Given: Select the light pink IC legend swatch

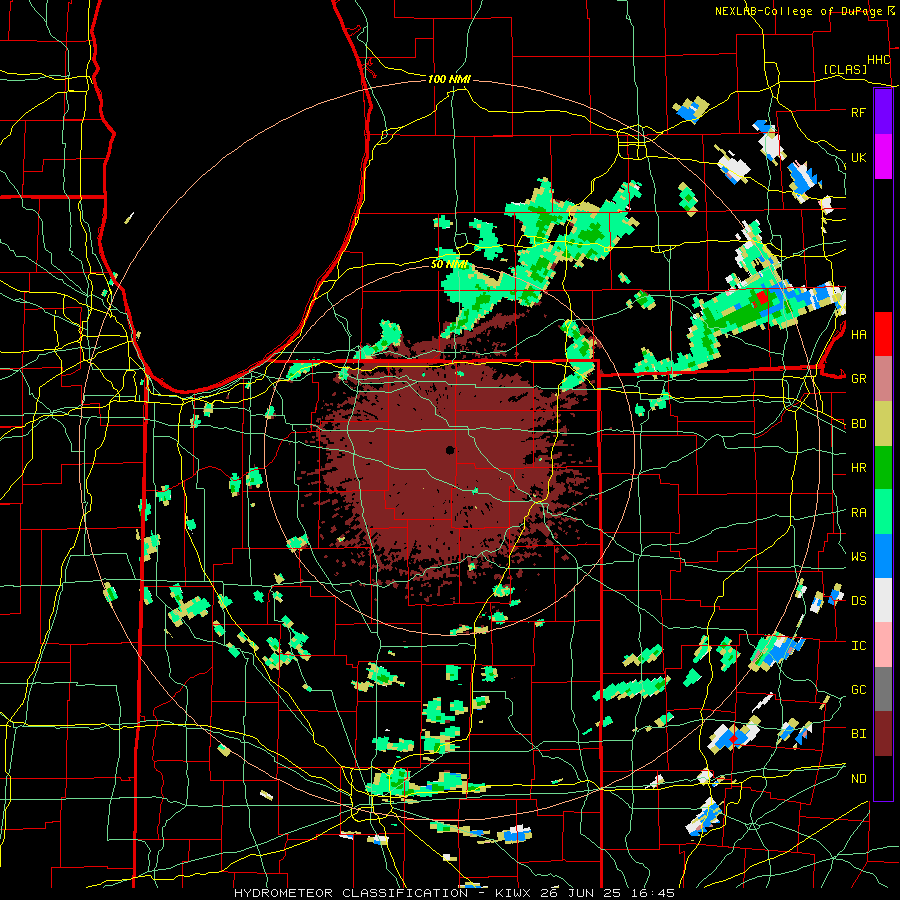Looking at the screenshot, I should click(x=883, y=645).
